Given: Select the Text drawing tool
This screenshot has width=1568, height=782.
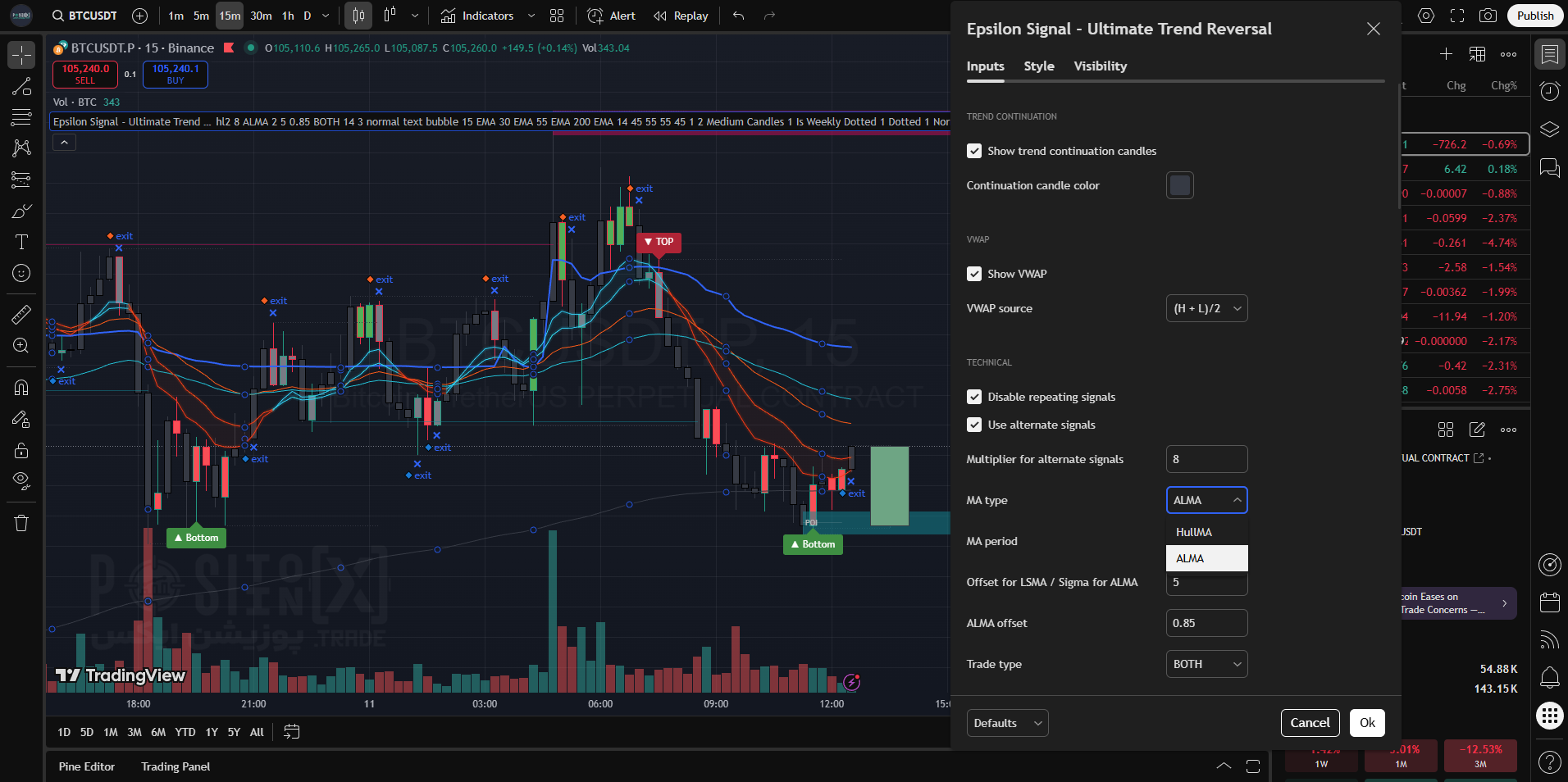Looking at the screenshot, I should 21,242.
